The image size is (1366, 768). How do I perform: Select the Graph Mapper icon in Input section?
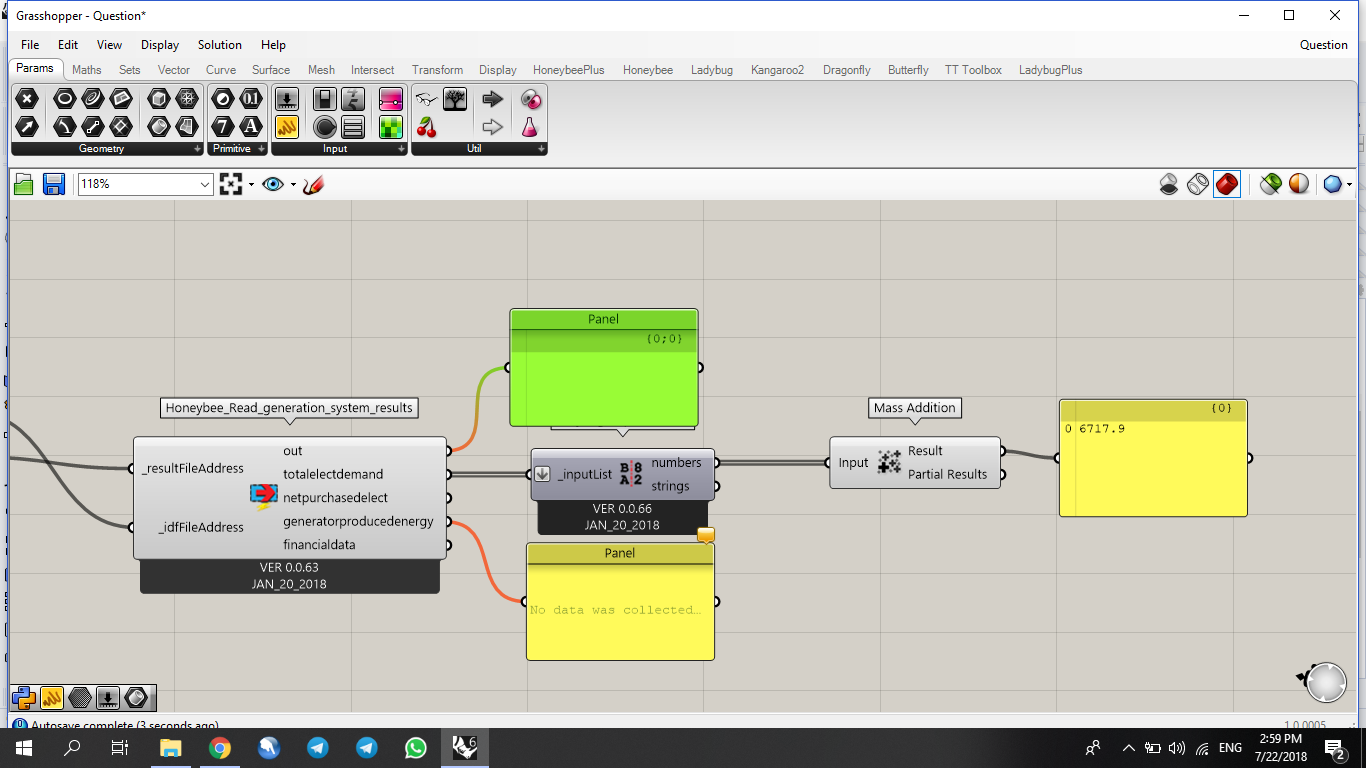pyautogui.click(x=287, y=127)
